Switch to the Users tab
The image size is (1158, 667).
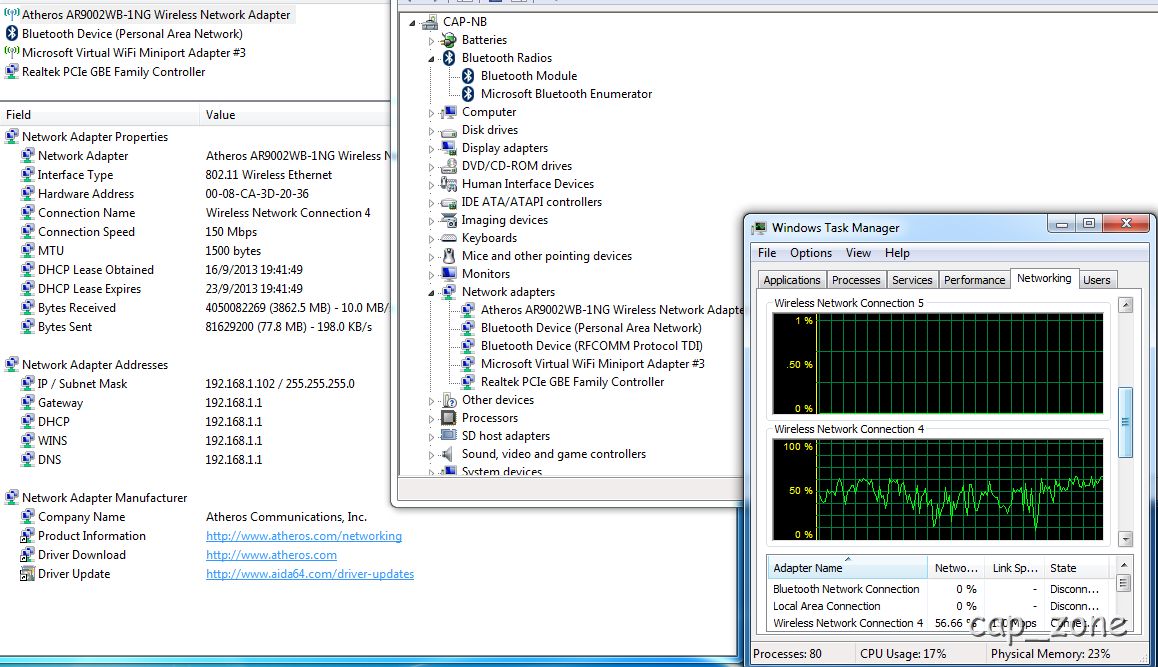pyautogui.click(x=1097, y=280)
